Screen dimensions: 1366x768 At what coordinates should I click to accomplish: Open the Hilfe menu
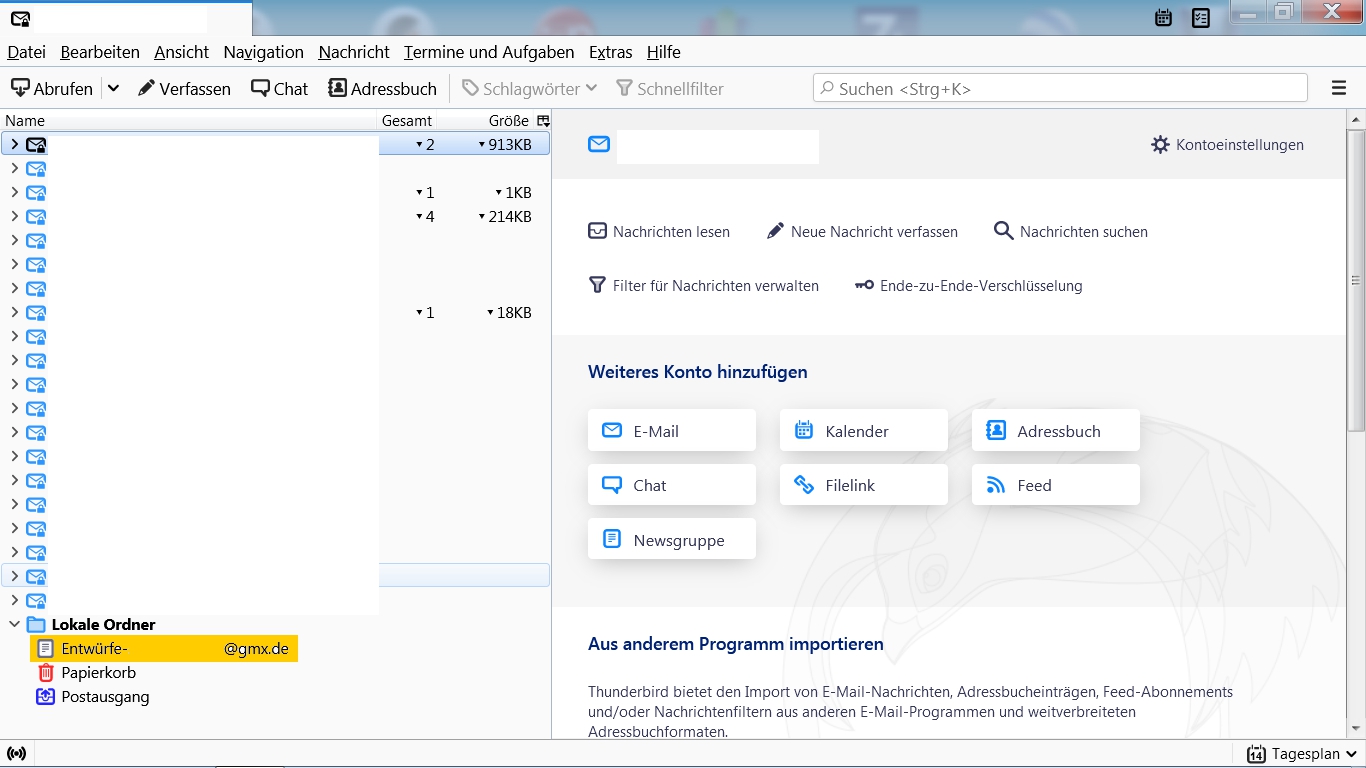coord(664,52)
